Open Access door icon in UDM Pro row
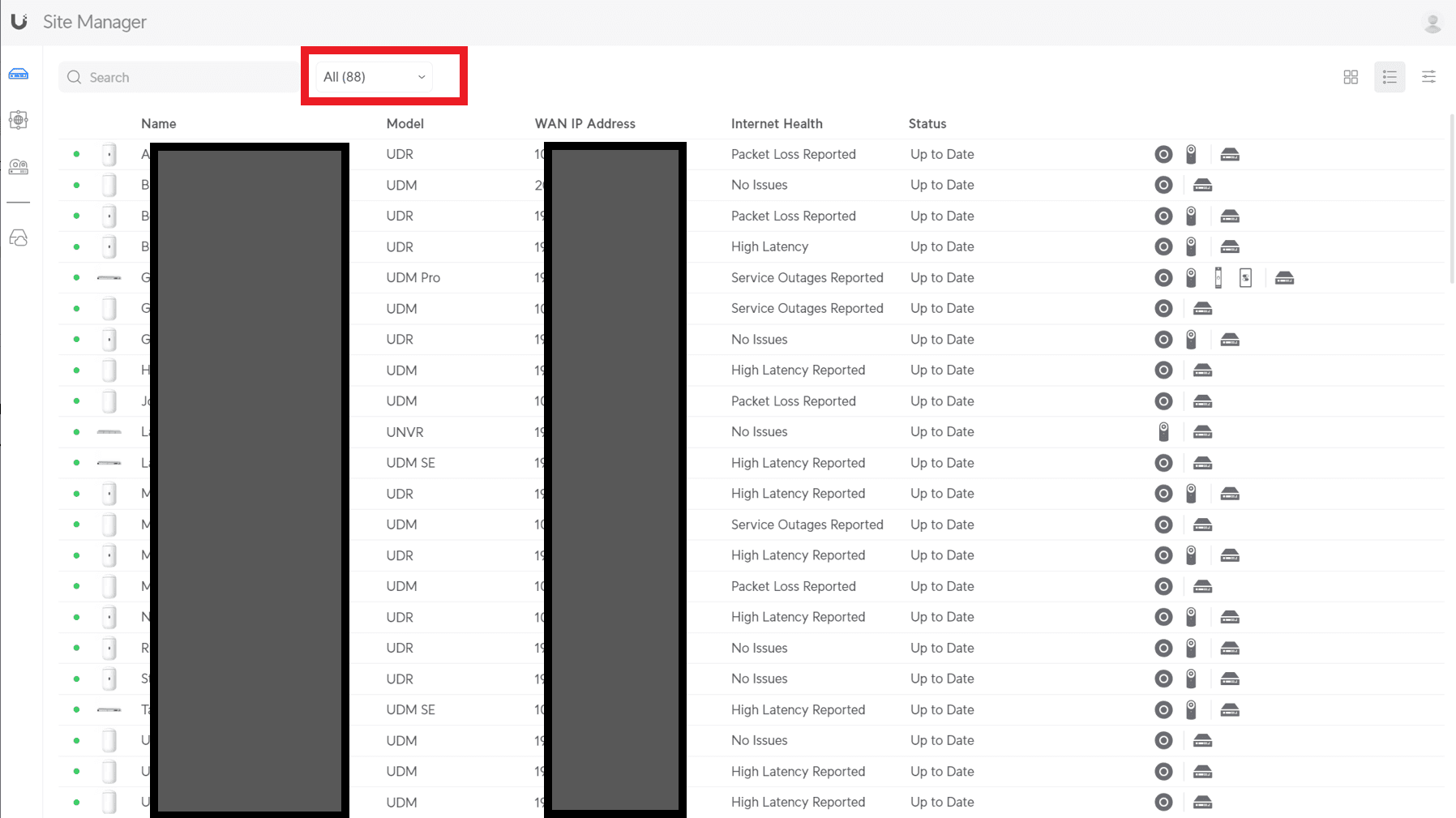 point(1218,278)
